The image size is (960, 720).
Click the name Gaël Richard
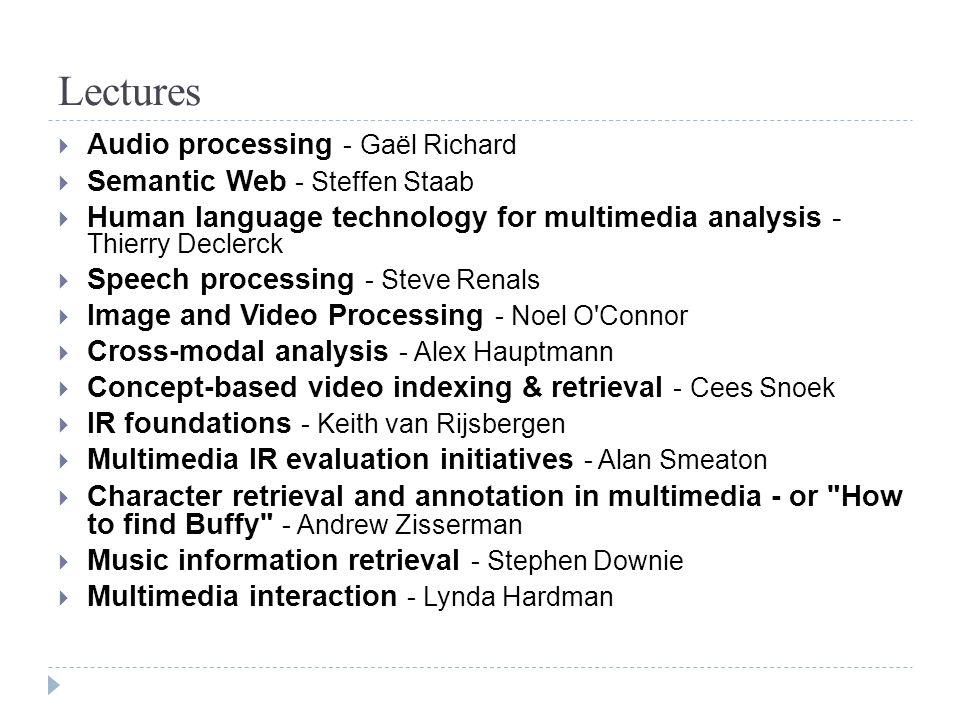[x=438, y=145]
